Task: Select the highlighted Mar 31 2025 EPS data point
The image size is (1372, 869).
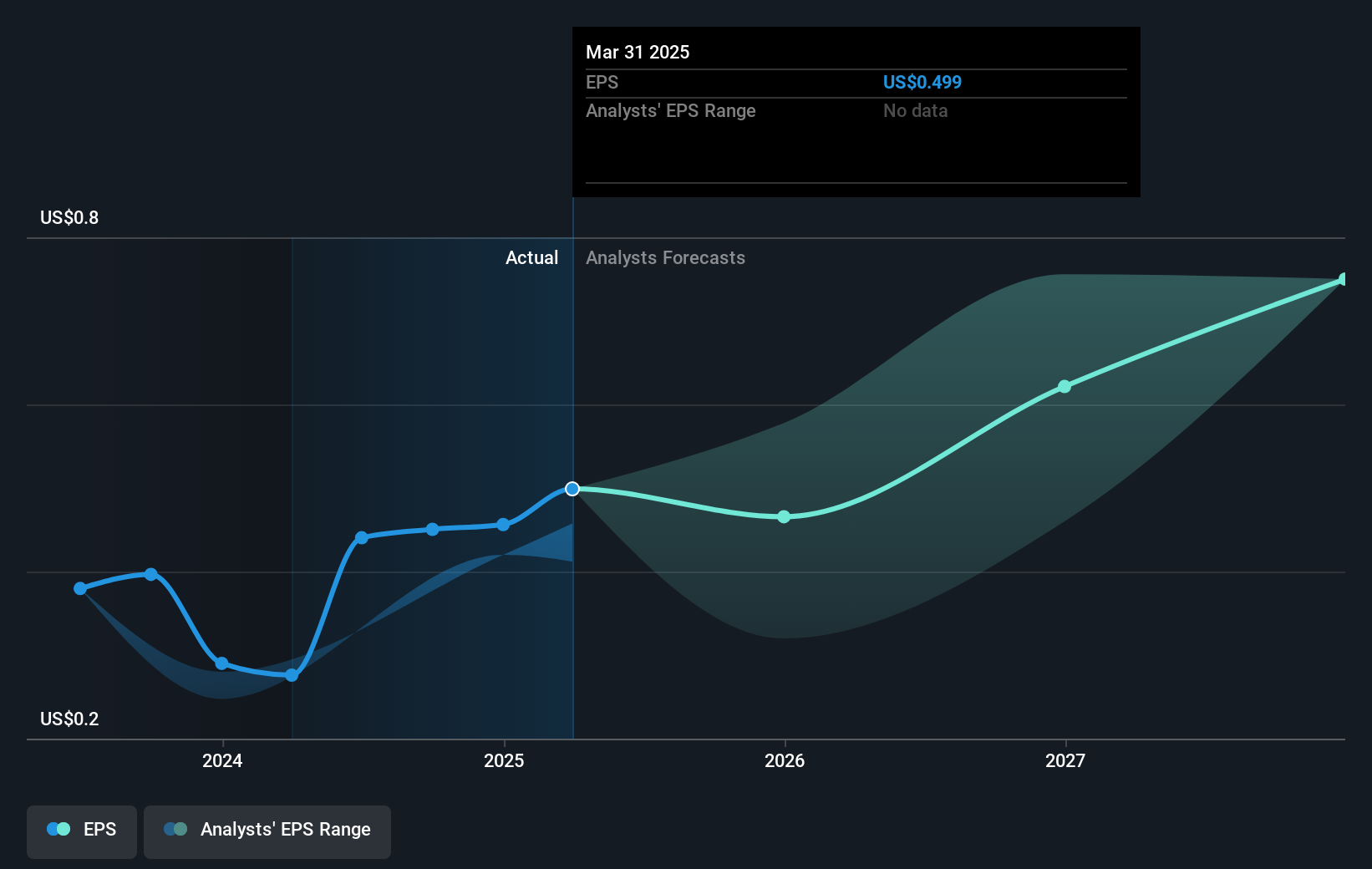Action: point(572,489)
